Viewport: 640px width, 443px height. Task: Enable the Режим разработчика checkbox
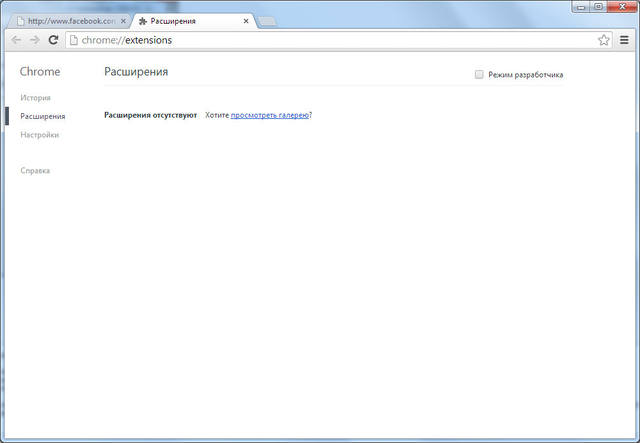(x=479, y=74)
